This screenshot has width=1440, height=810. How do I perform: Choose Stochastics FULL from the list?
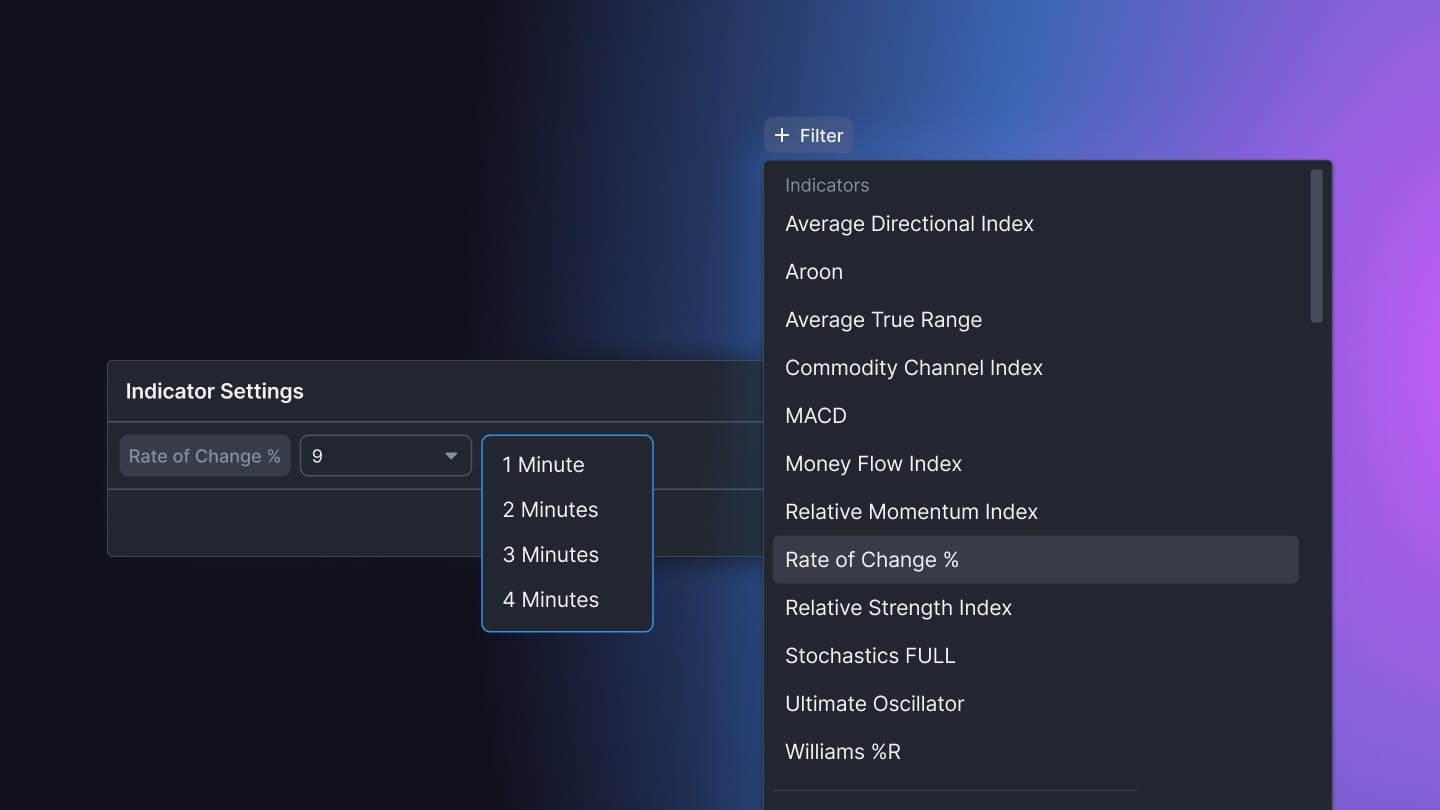(870, 656)
